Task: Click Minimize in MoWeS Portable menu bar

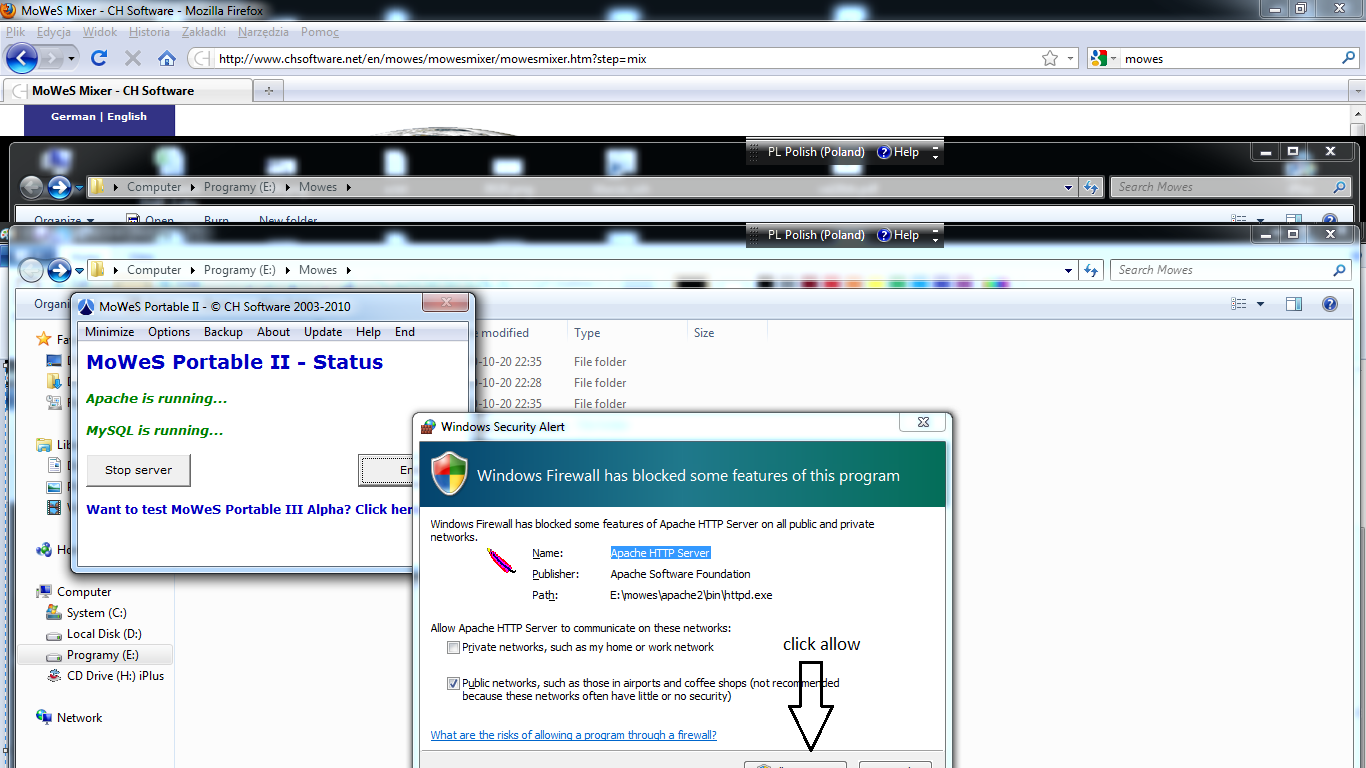Action: [x=109, y=332]
